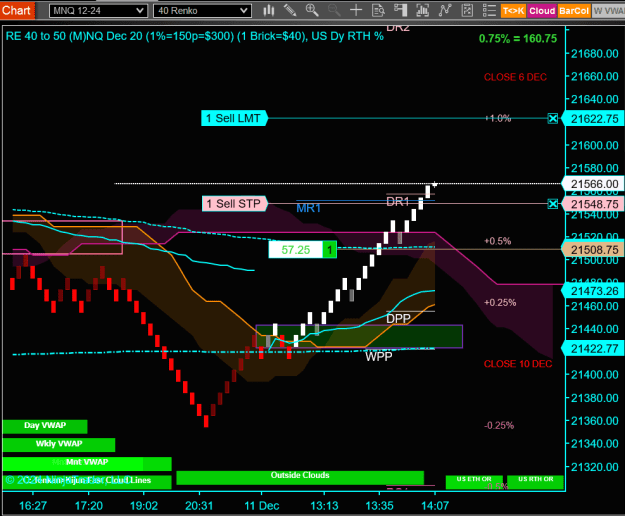625x516 pixels.
Task: Click the 14:07 time axis label
Action: click(435, 506)
